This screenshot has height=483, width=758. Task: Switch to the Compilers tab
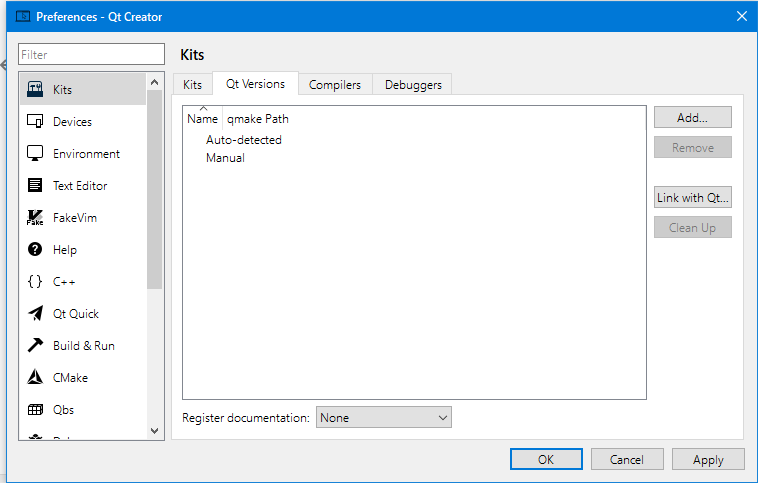coord(334,85)
